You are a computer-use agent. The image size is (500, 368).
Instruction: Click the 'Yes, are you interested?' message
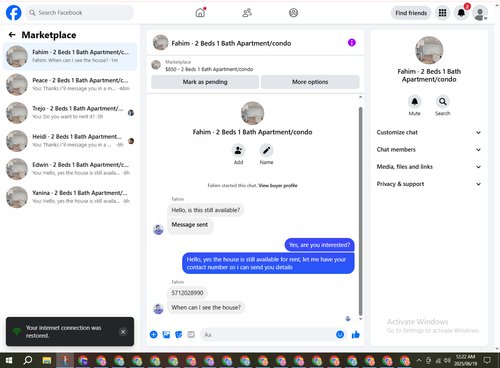(x=320, y=245)
